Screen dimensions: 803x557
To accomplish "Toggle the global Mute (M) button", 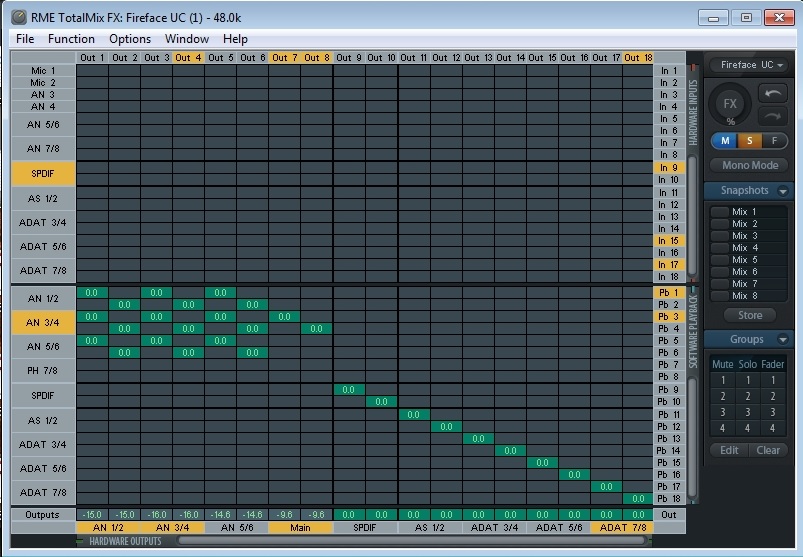I will point(725,141).
